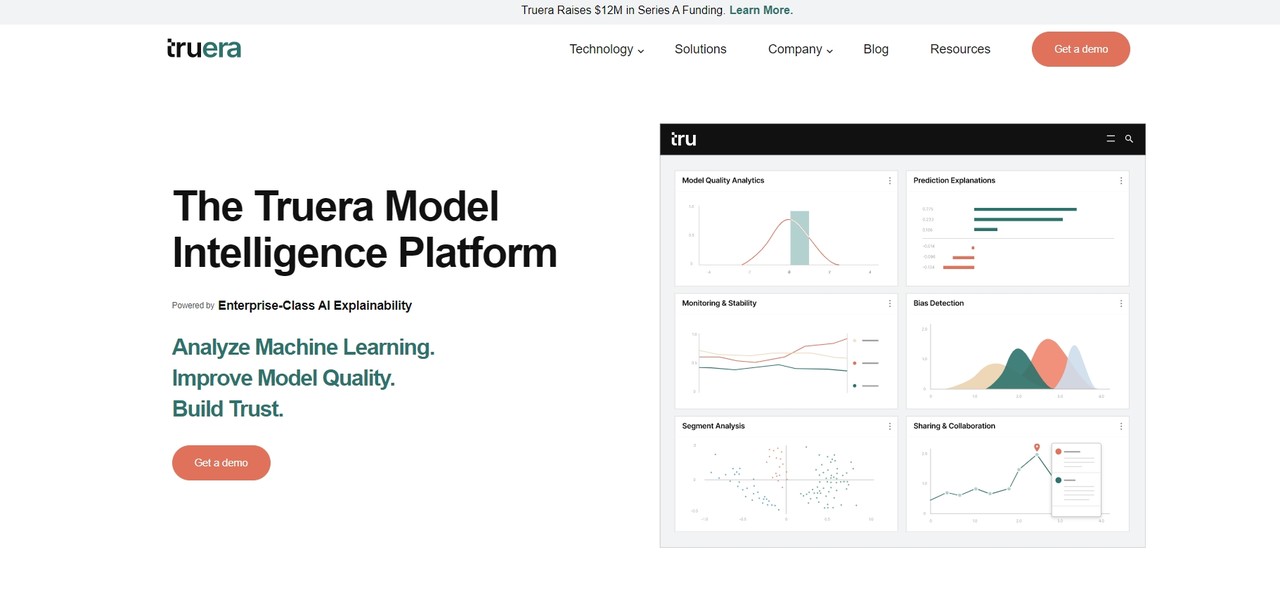Click the Truera logo in header
The height and width of the screenshot is (597, 1280).
204,48
